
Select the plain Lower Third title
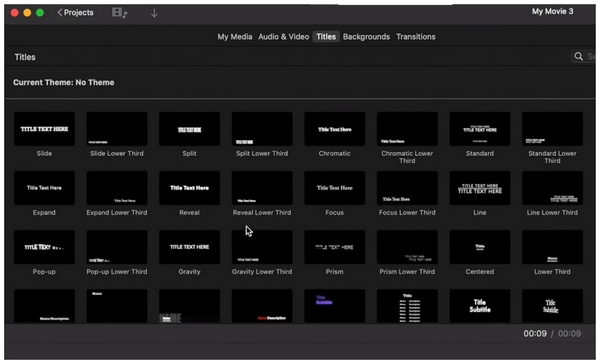point(552,247)
